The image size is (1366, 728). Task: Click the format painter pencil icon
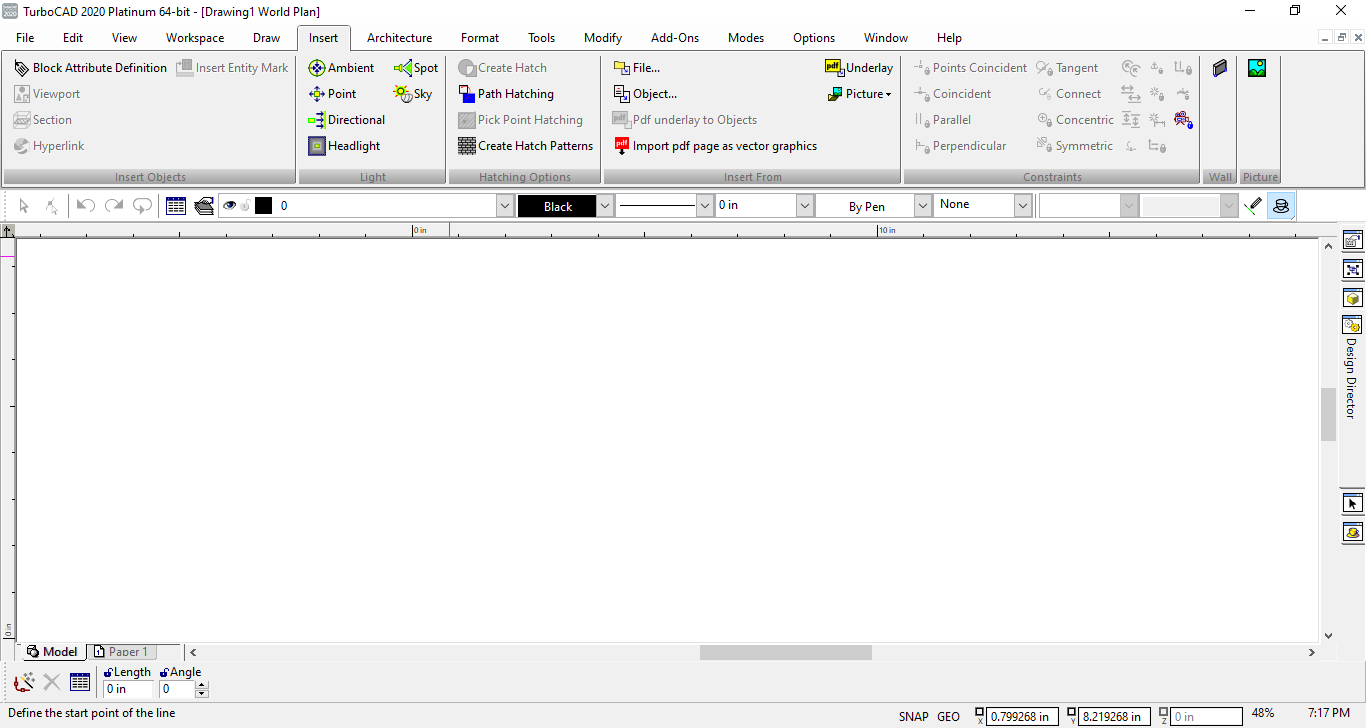pyautogui.click(x=1253, y=206)
